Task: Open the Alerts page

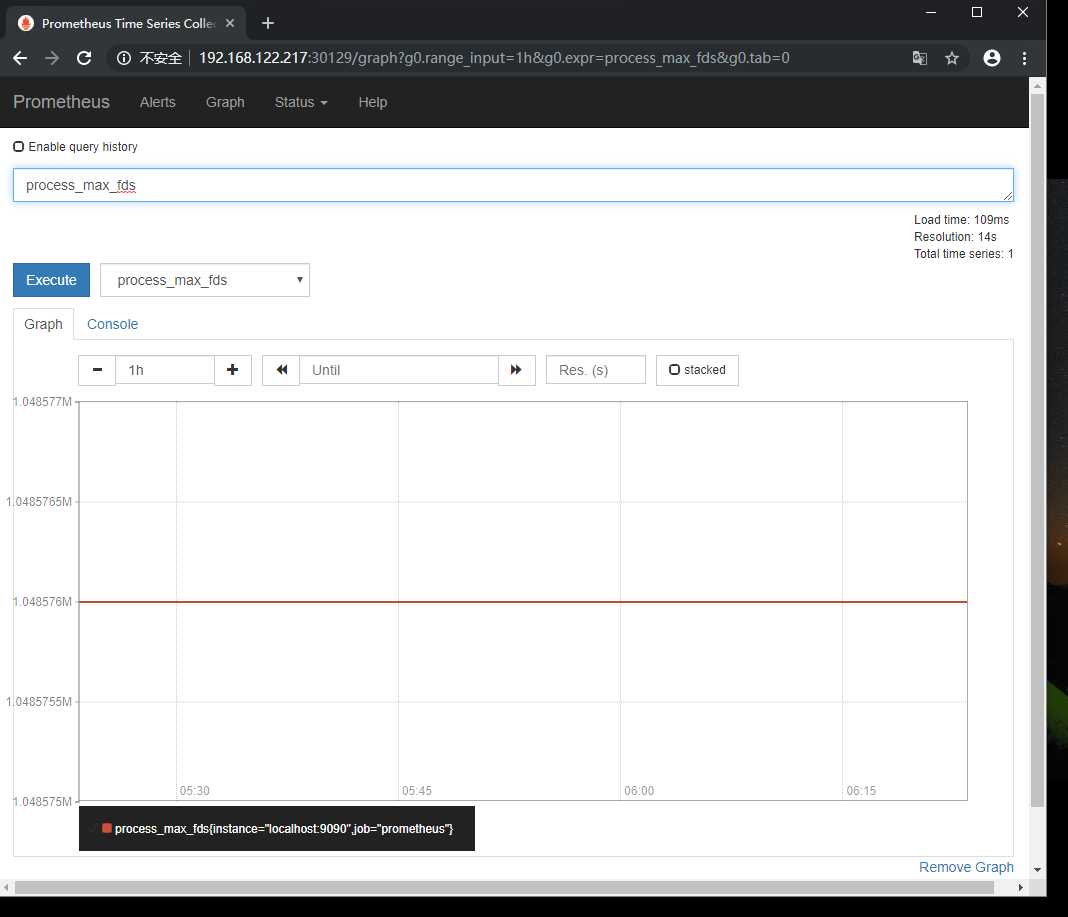Action: click(x=157, y=102)
